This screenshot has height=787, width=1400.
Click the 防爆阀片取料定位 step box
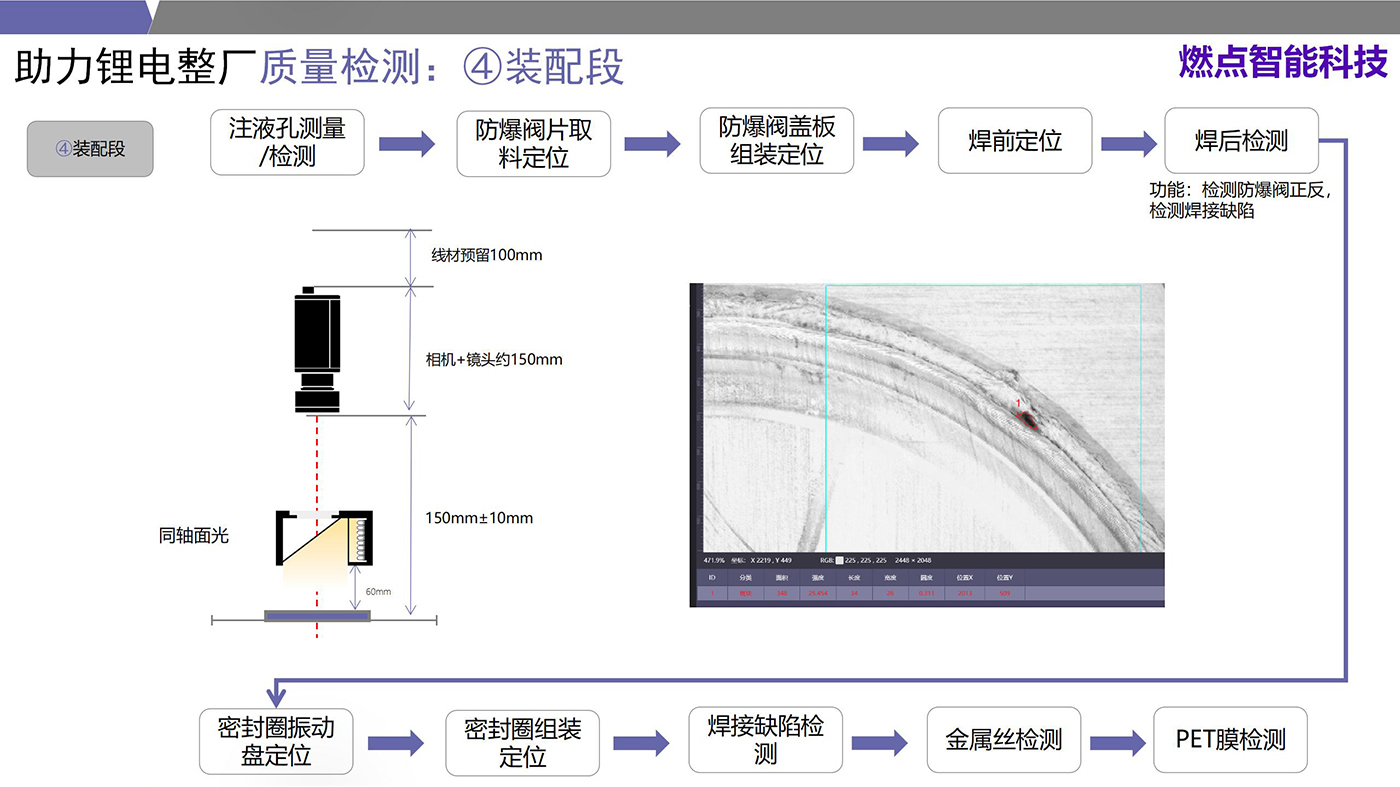click(533, 143)
